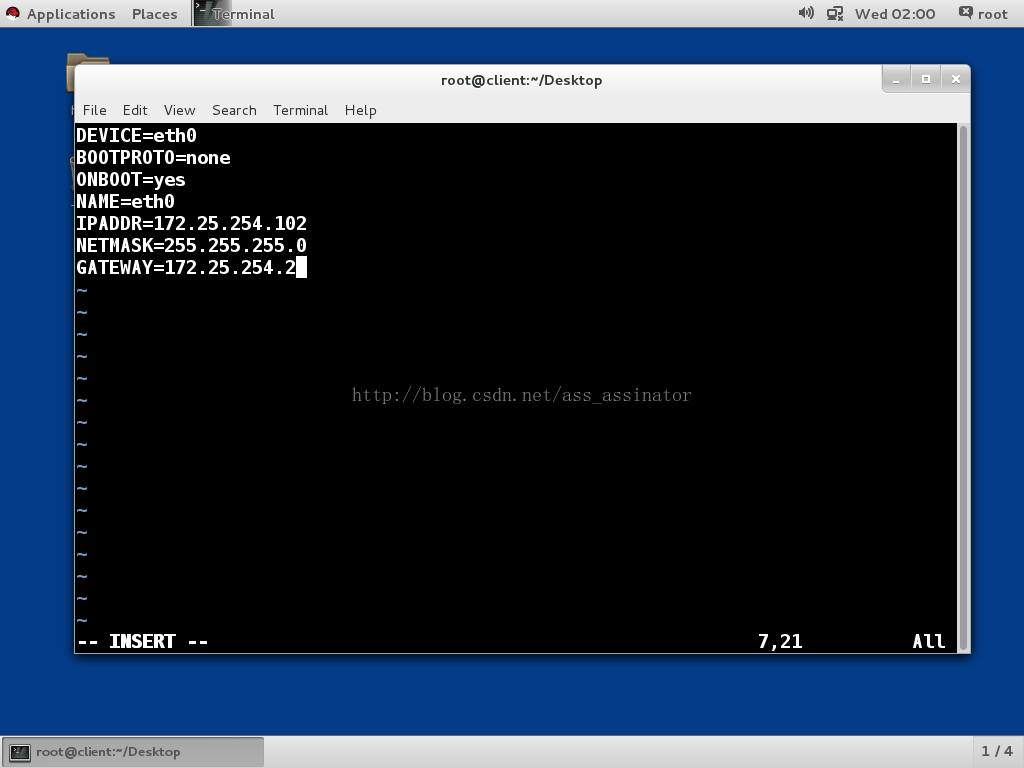1024x768 pixels.
Task: Click the root@client:~/Desktop title bar
Action: point(521,80)
